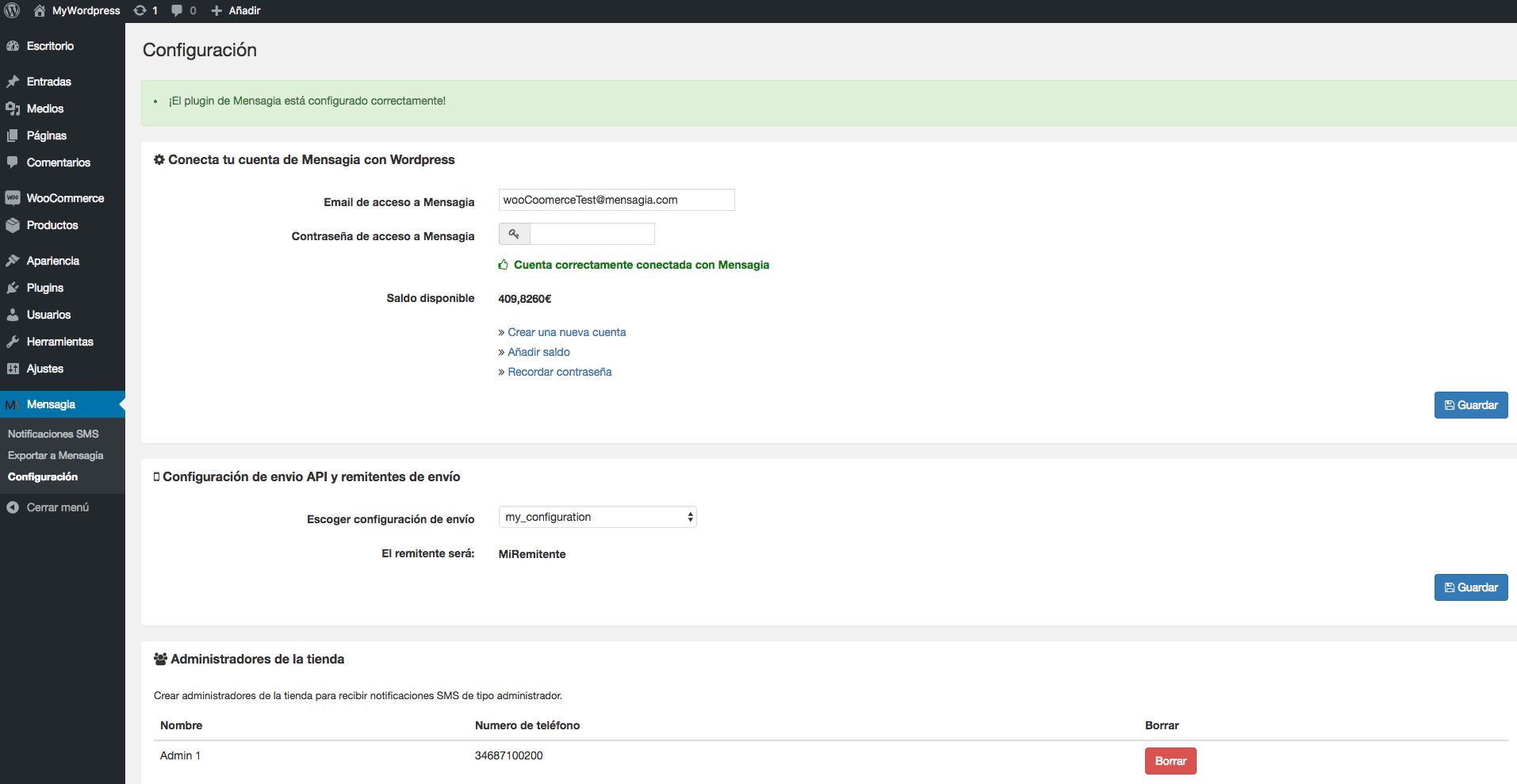Open the WooCommerce sidebar icon
The width and height of the screenshot is (1517, 784).
pos(13,198)
